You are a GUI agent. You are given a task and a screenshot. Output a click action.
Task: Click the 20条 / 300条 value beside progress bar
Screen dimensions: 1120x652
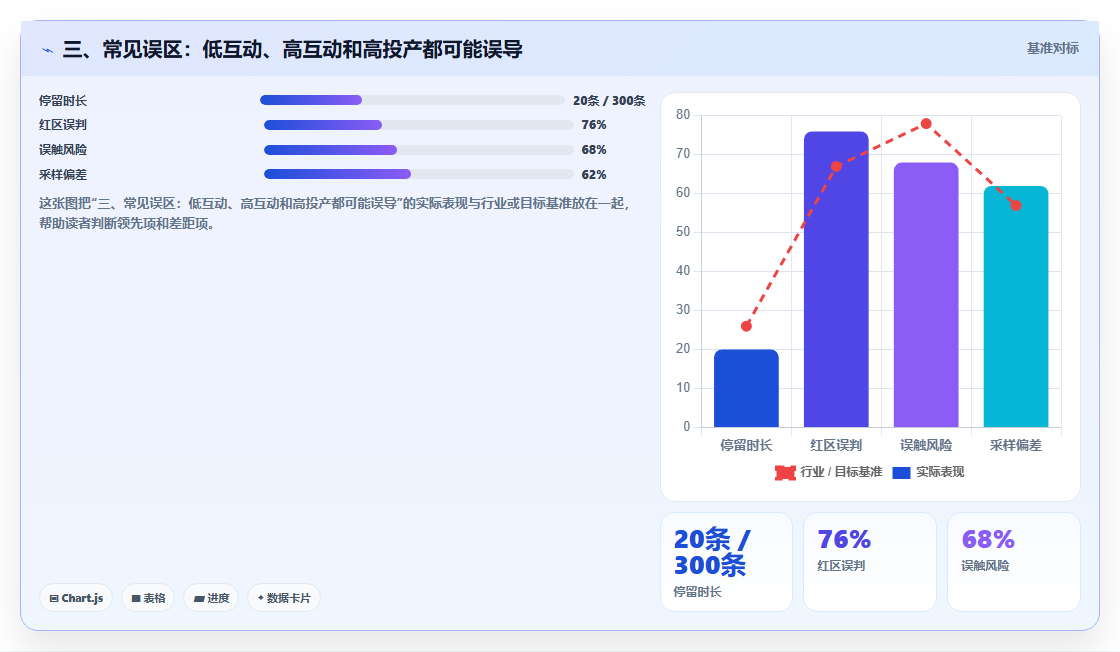point(609,101)
